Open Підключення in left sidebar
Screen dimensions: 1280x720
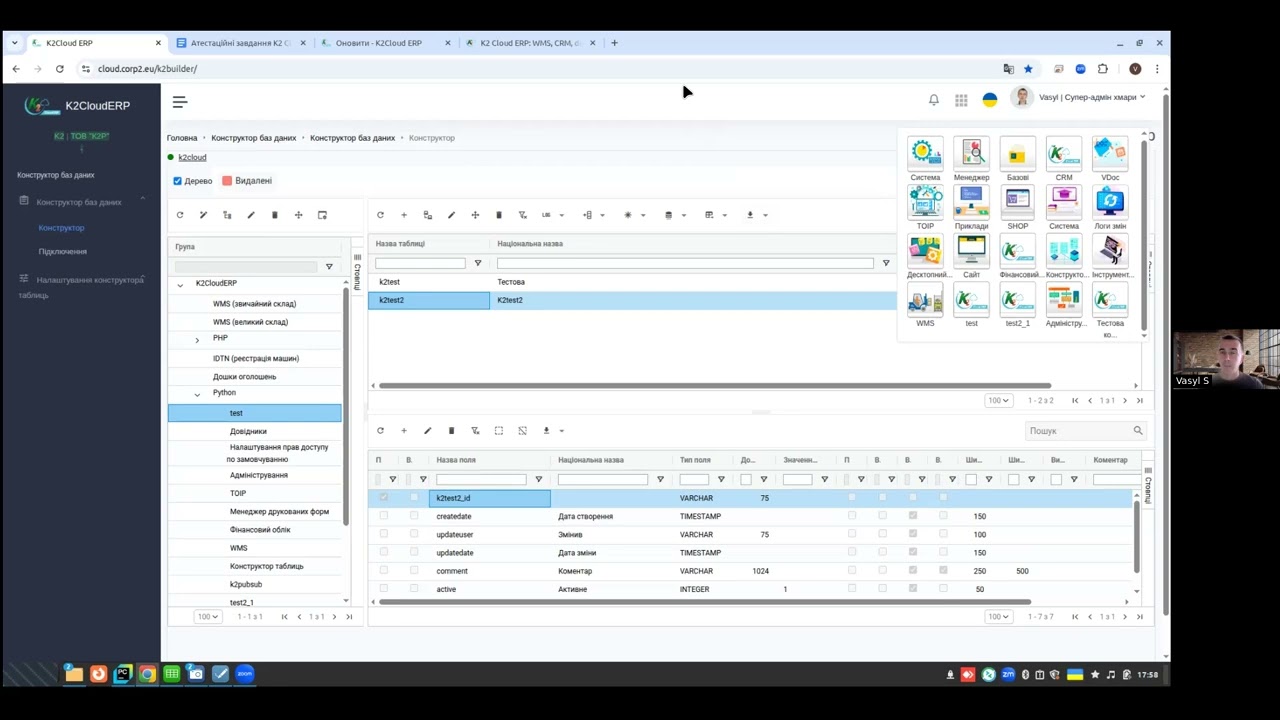point(62,251)
